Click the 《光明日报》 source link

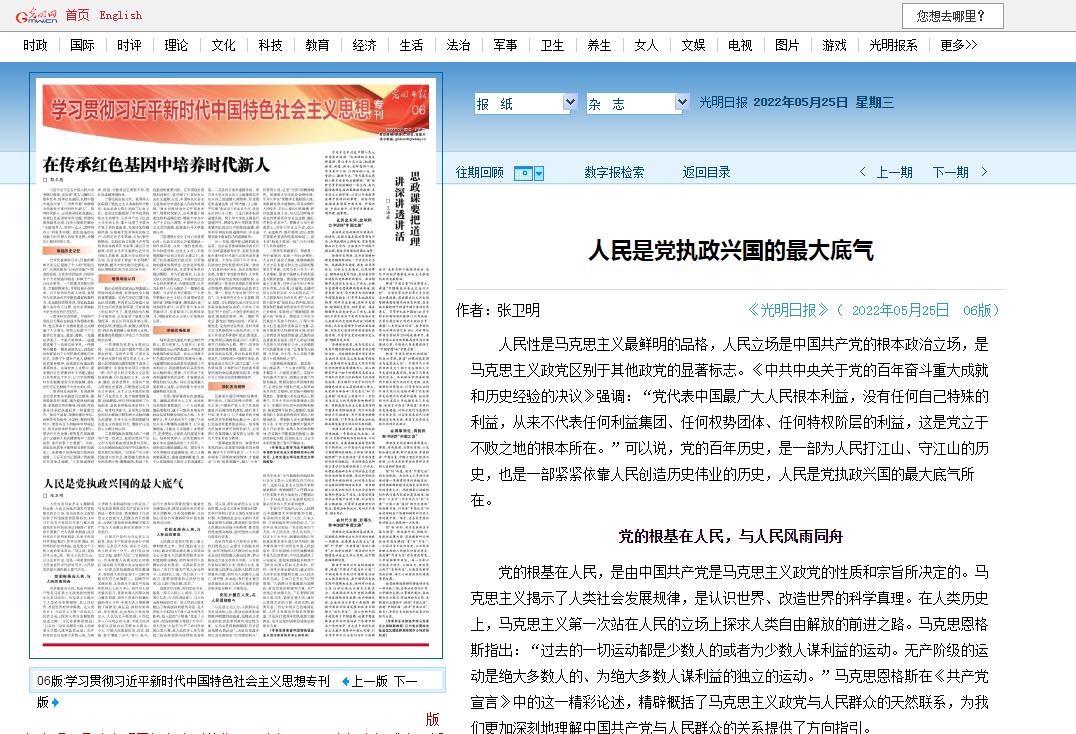tap(789, 310)
